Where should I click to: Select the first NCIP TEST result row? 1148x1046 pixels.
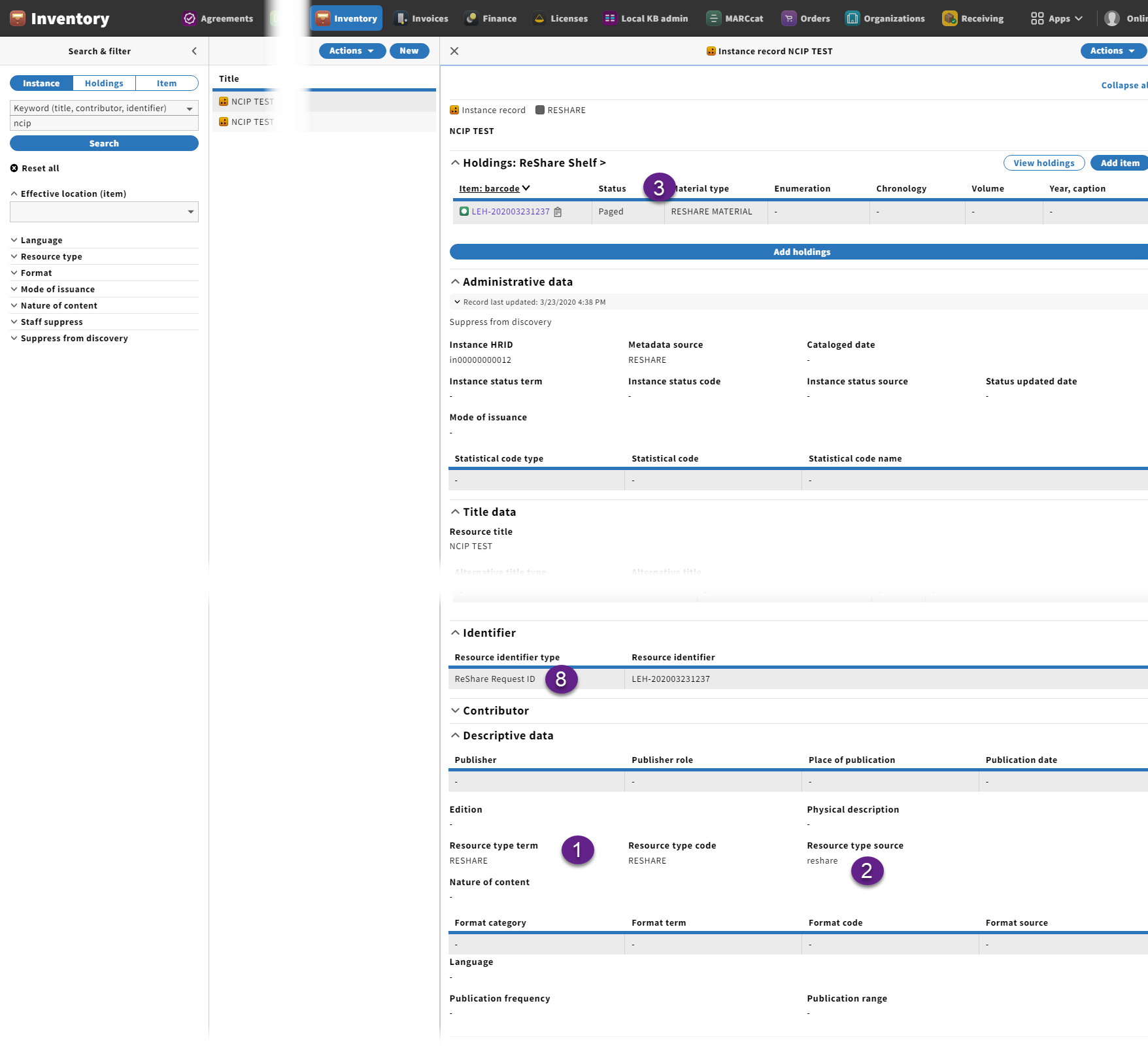(x=324, y=101)
